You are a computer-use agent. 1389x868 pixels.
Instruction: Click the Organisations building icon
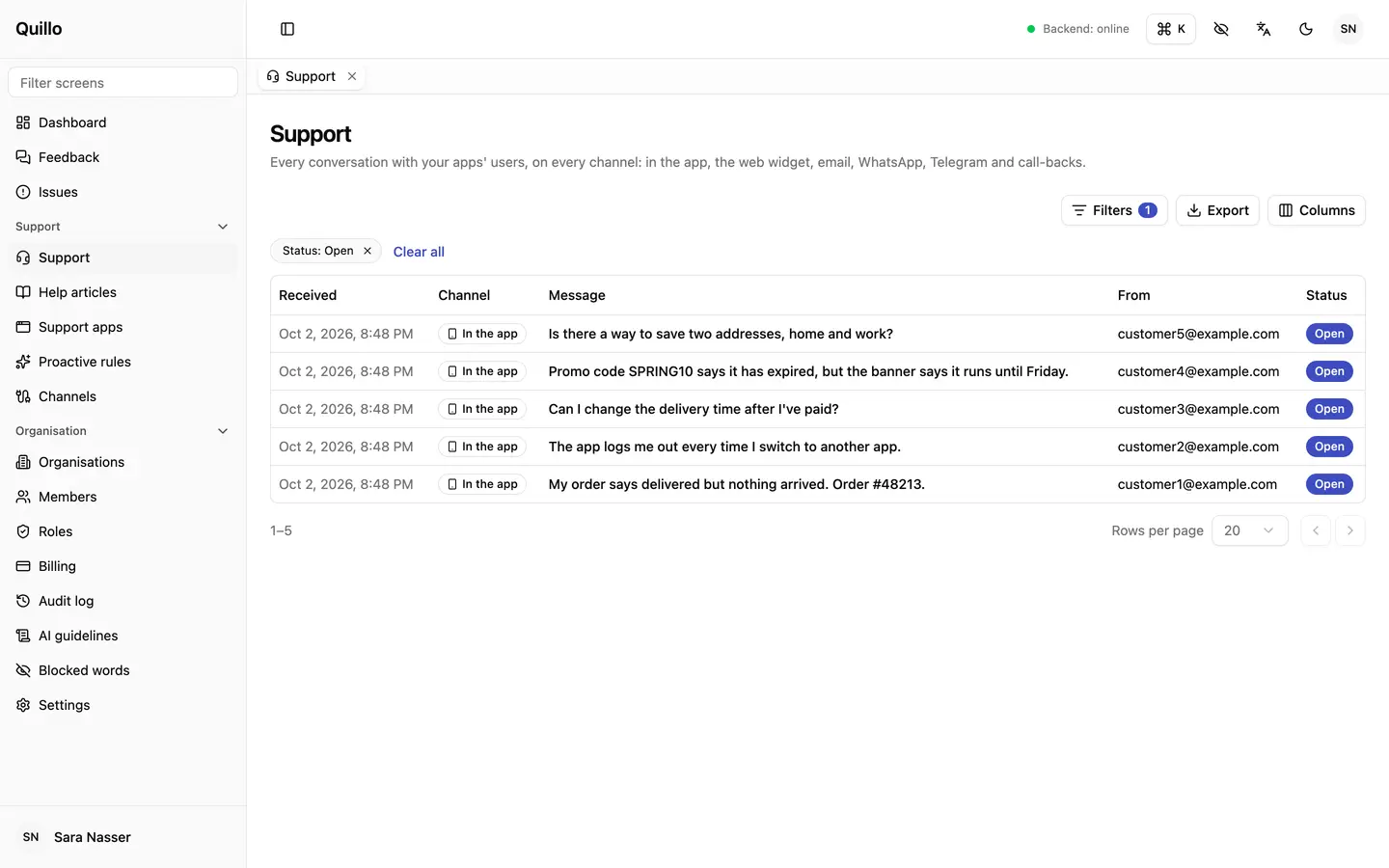[x=23, y=462]
